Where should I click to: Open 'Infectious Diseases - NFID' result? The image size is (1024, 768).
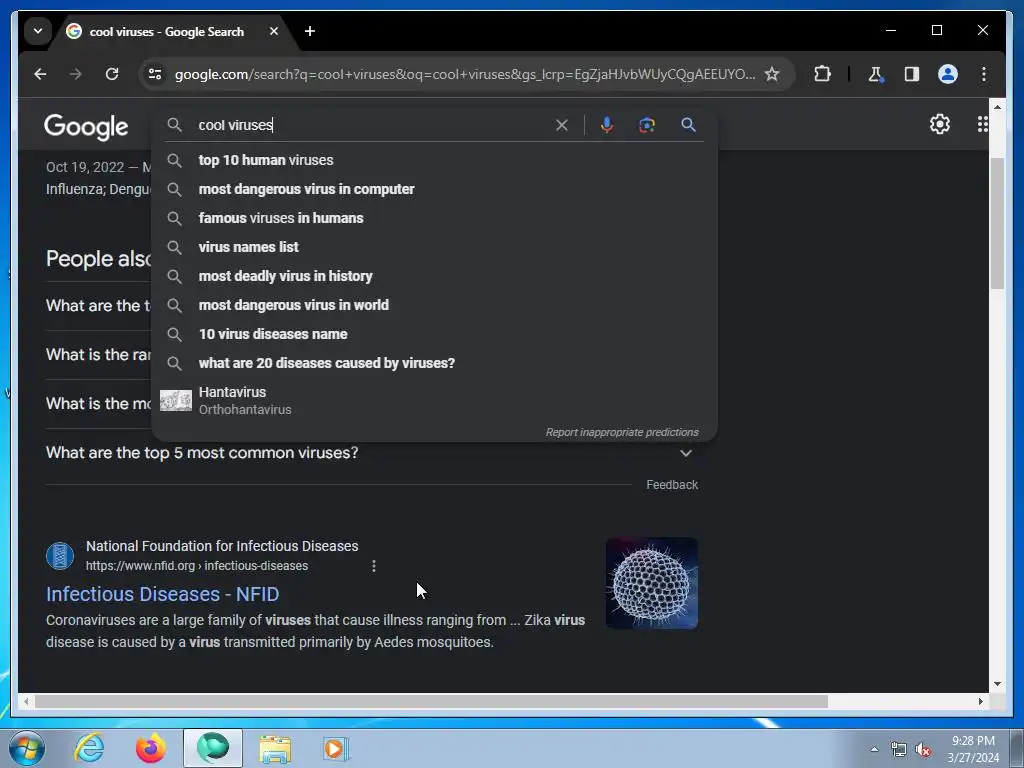[x=163, y=594]
